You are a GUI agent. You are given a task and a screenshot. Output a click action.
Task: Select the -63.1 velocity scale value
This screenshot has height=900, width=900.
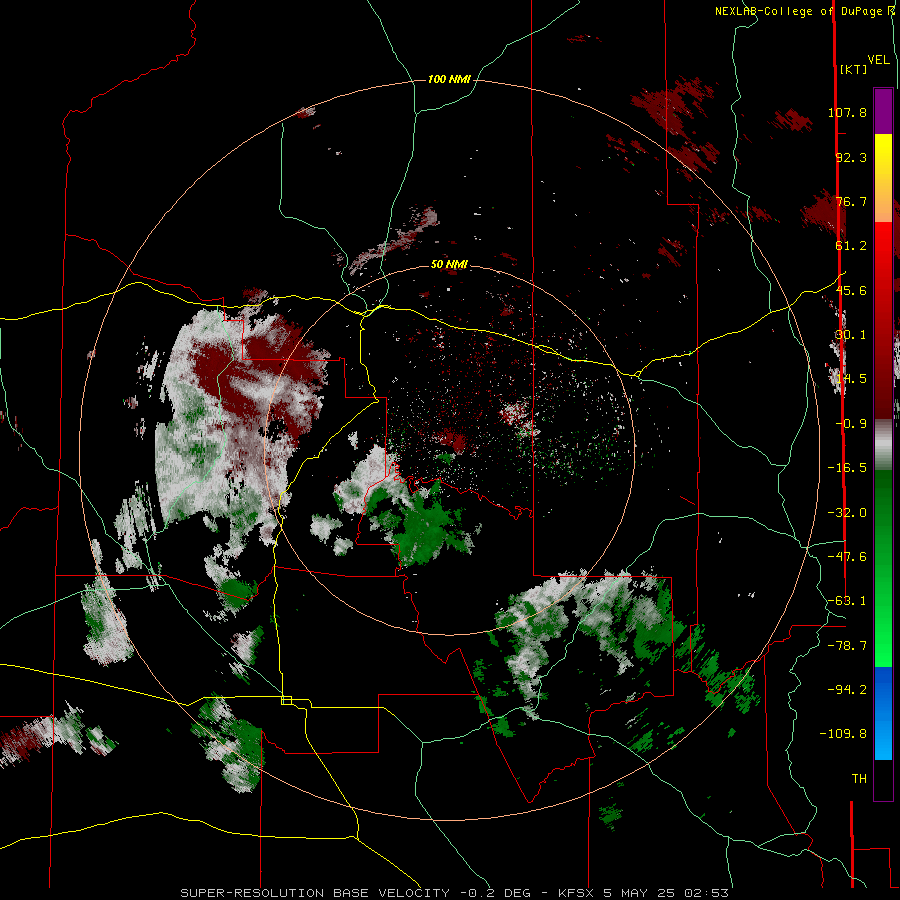click(x=847, y=601)
